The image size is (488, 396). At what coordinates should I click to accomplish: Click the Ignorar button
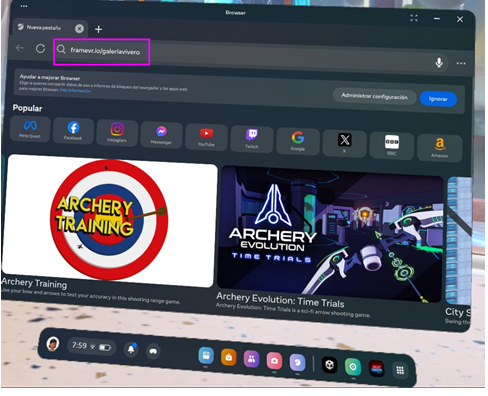438,99
